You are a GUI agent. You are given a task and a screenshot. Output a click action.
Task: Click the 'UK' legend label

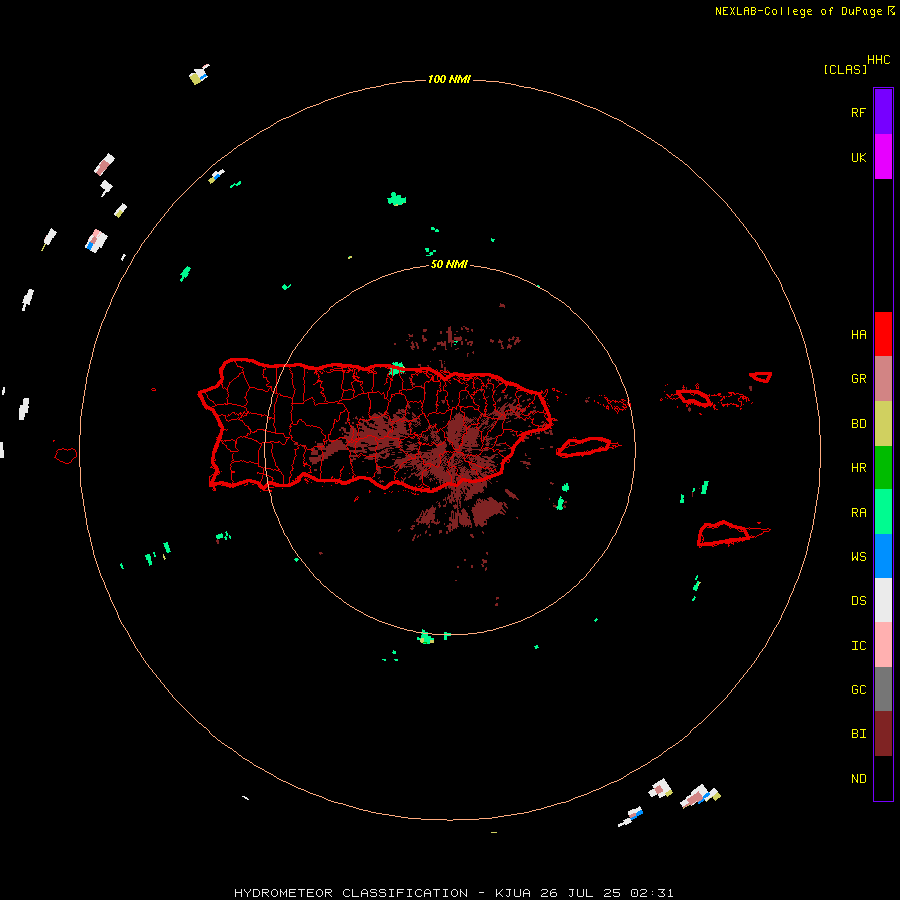click(858, 158)
